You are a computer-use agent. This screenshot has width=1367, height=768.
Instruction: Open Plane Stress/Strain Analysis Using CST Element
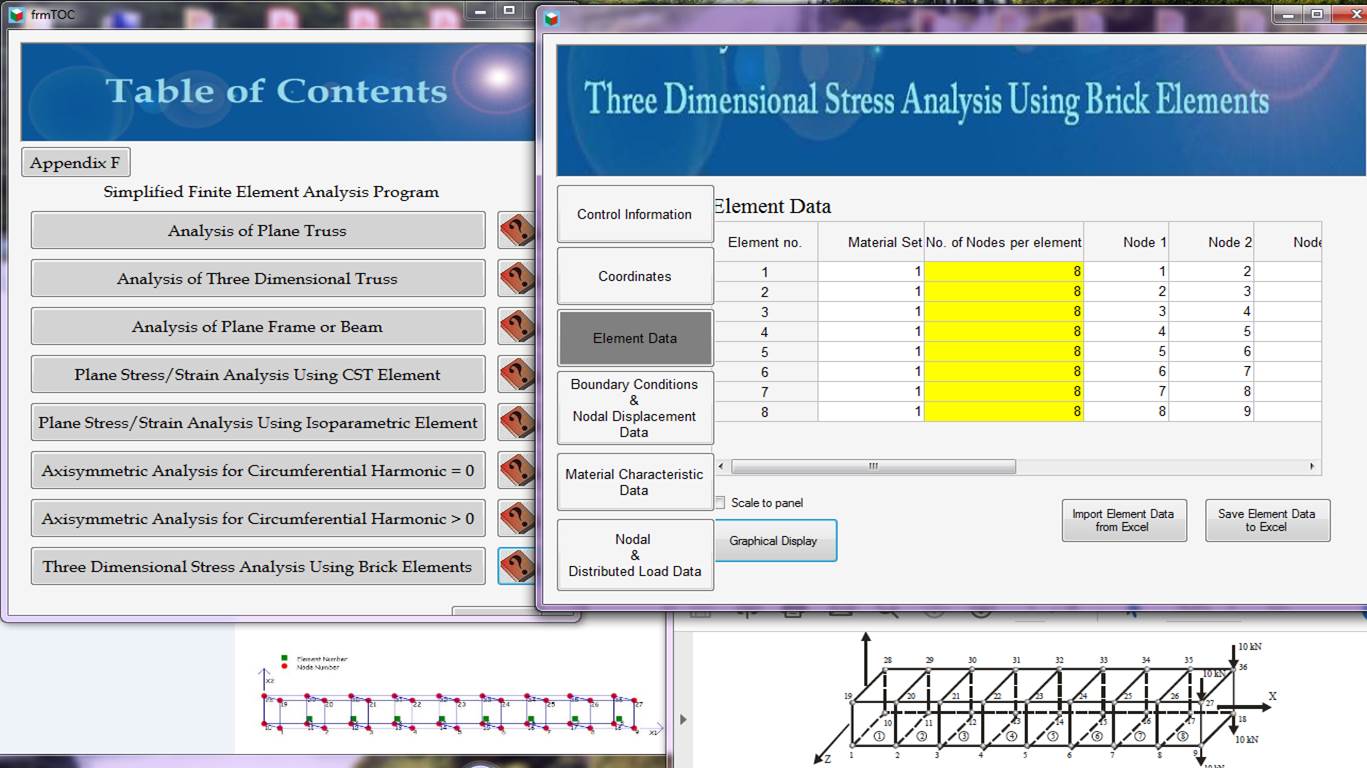[258, 375]
